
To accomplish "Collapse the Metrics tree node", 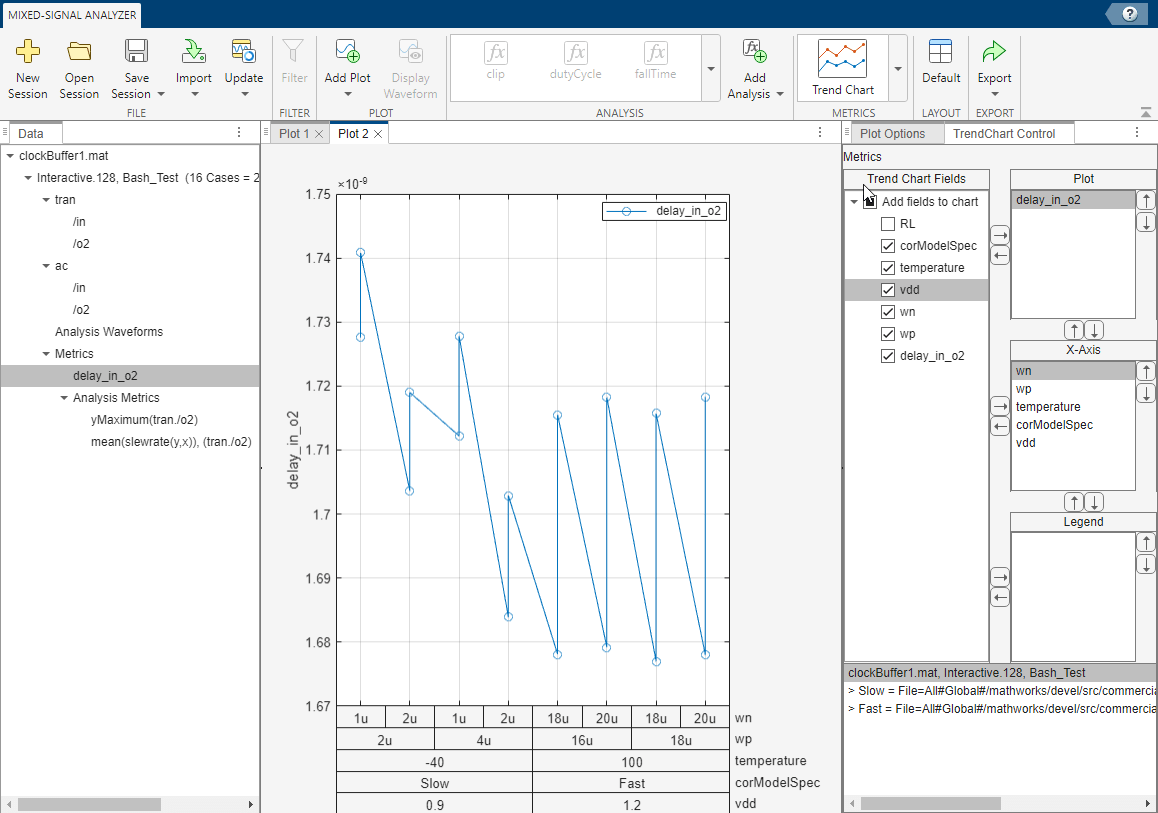I will (46, 354).
